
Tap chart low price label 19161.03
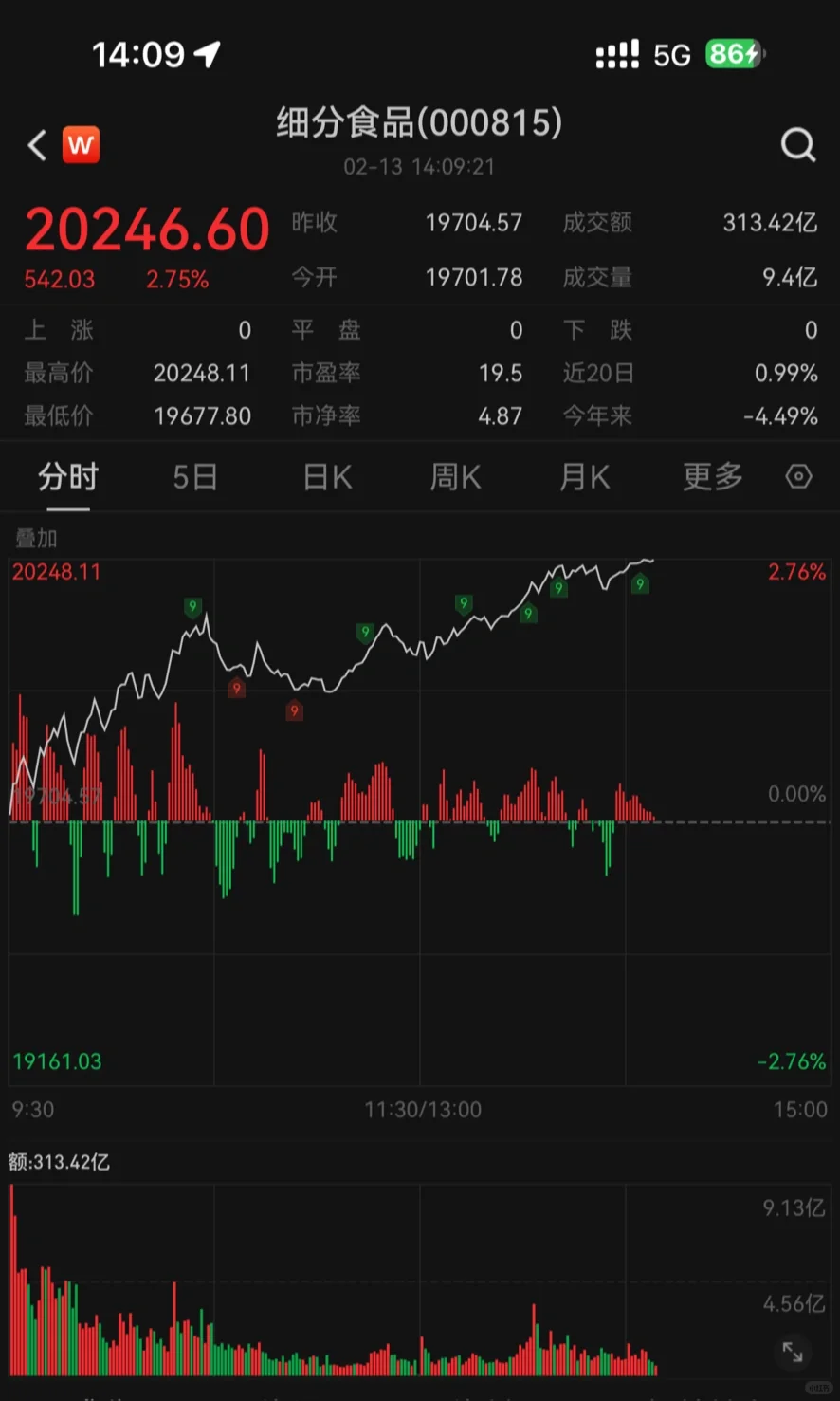(x=57, y=1061)
